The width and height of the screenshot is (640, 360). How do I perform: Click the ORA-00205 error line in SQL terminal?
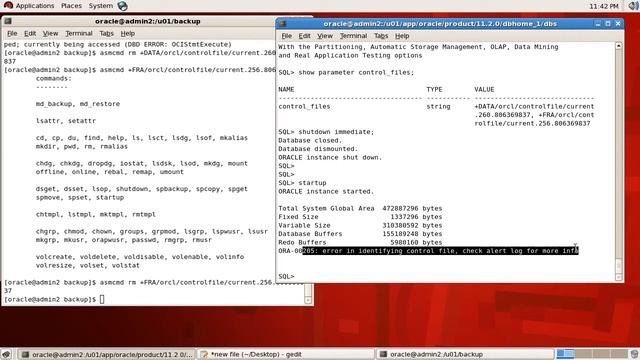tap(428, 251)
